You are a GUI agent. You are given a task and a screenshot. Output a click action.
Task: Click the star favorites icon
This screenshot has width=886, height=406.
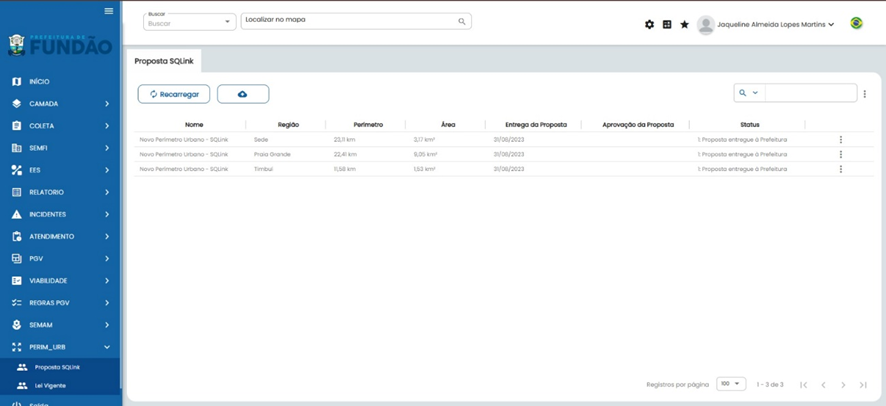click(685, 24)
